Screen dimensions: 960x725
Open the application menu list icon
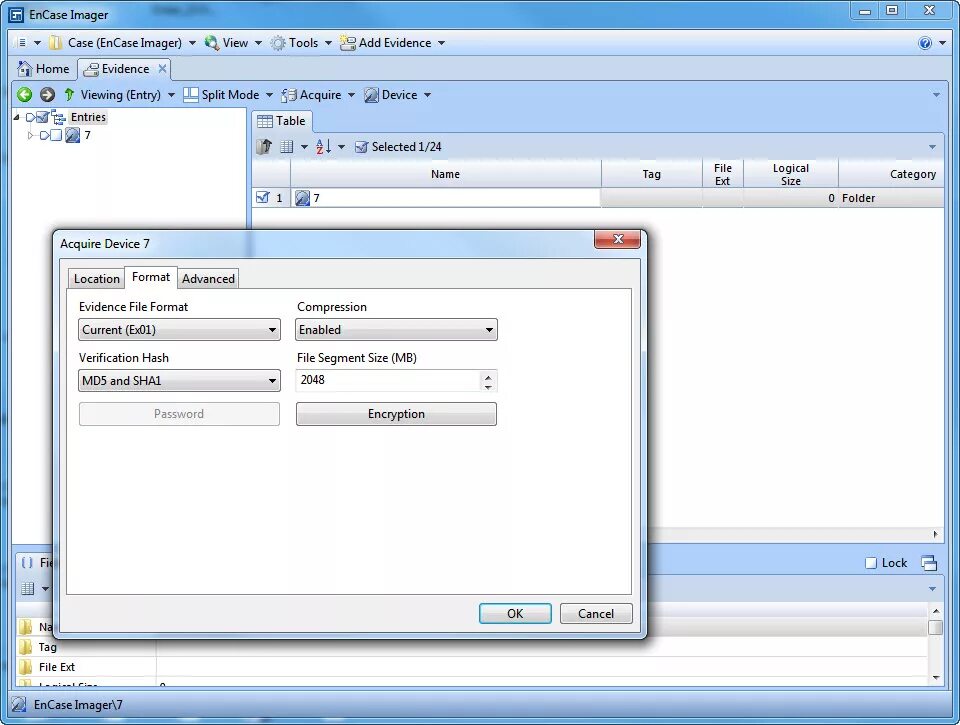click(23, 43)
